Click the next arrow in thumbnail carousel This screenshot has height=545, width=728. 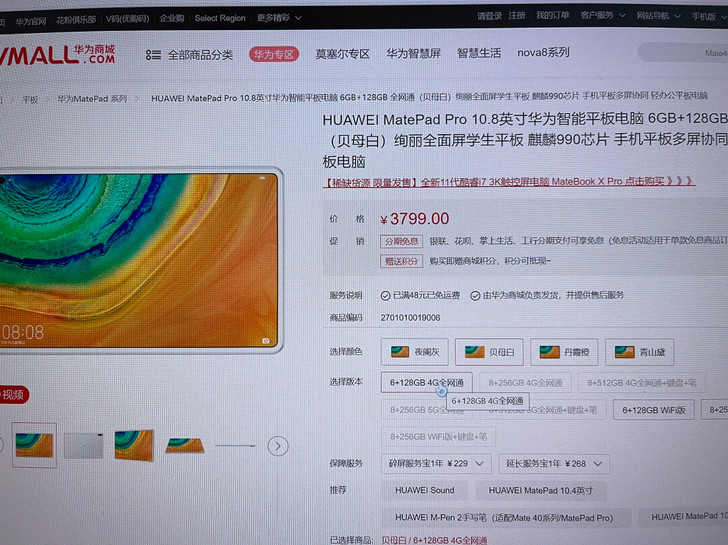[278, 446]
